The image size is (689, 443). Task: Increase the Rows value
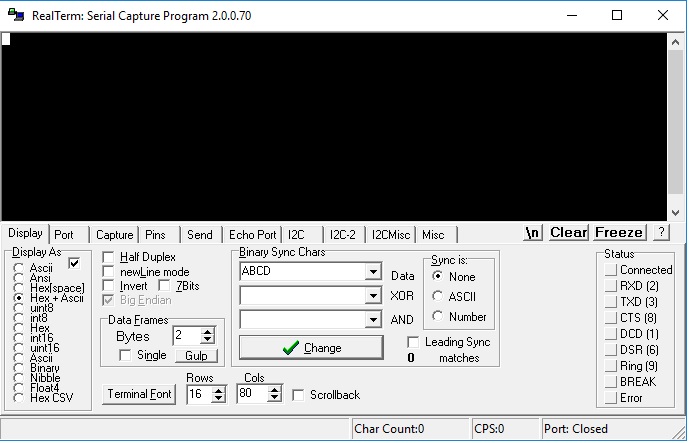coord(218,389)
